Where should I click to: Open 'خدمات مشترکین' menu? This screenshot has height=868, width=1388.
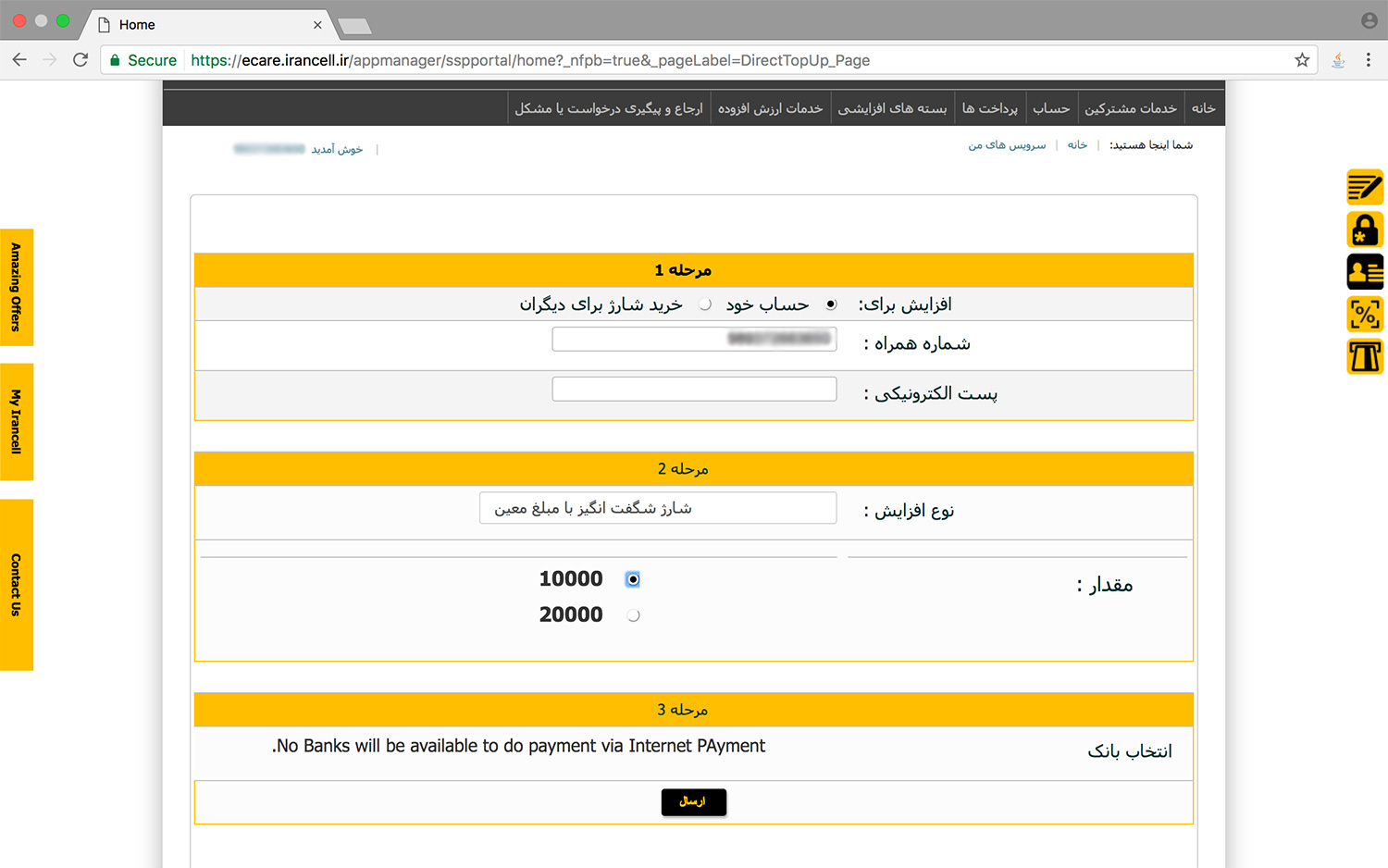[1130, 108]
